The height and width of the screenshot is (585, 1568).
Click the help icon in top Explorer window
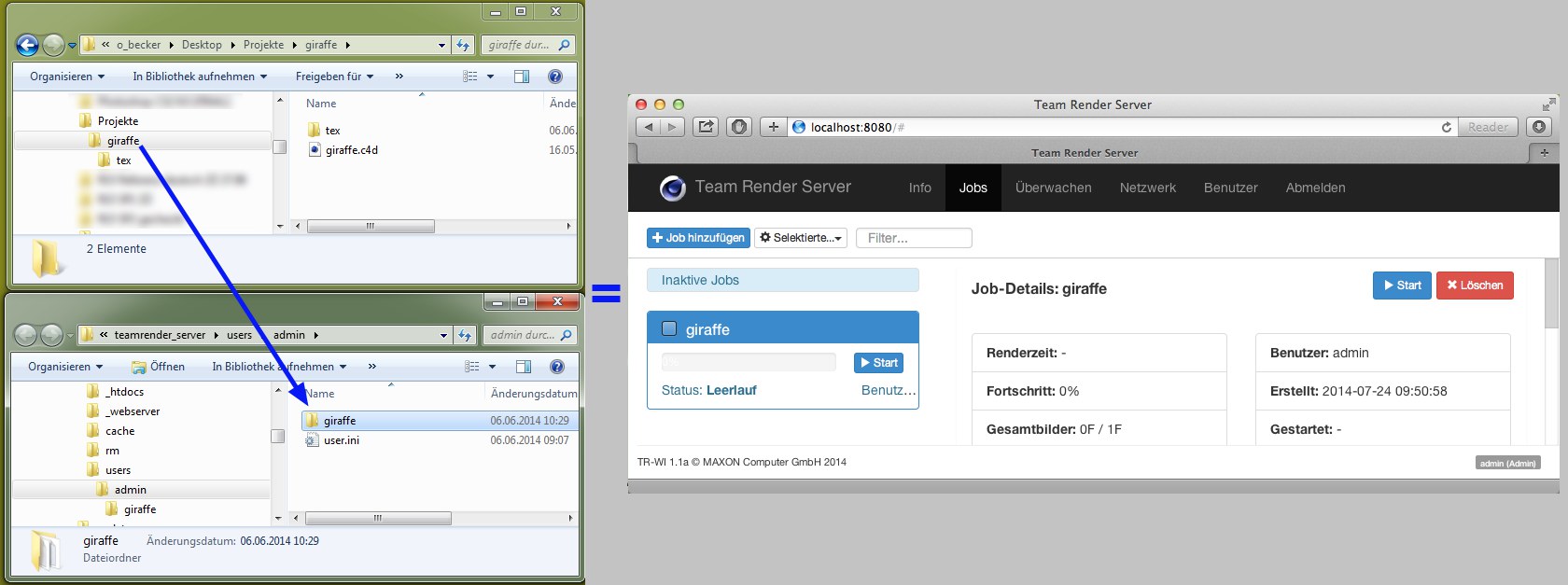[x=554, y=77]
